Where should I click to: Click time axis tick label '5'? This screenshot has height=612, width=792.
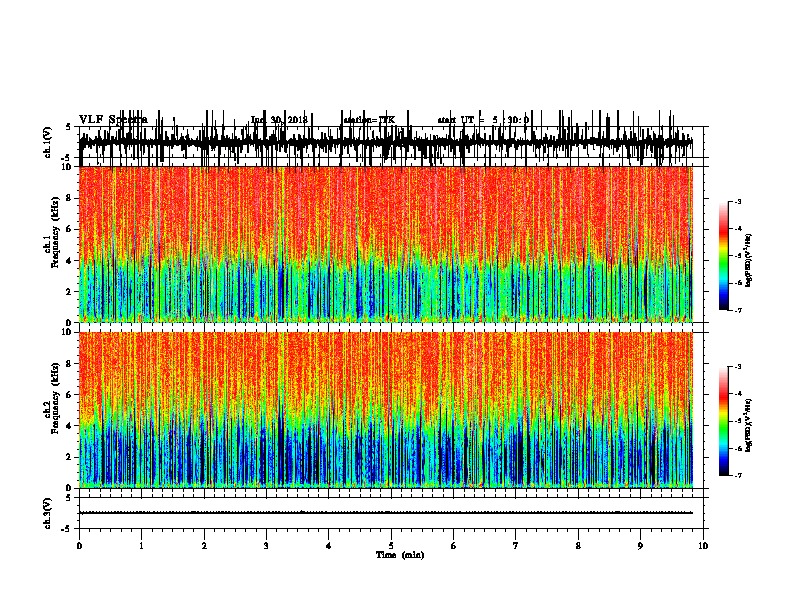point(391,546)
